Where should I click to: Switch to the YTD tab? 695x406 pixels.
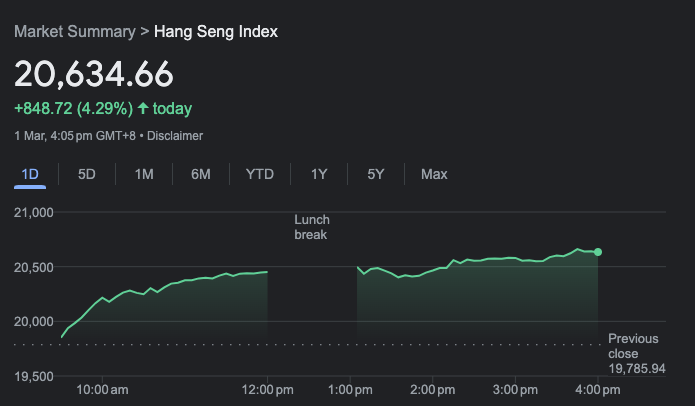point(260,174)
